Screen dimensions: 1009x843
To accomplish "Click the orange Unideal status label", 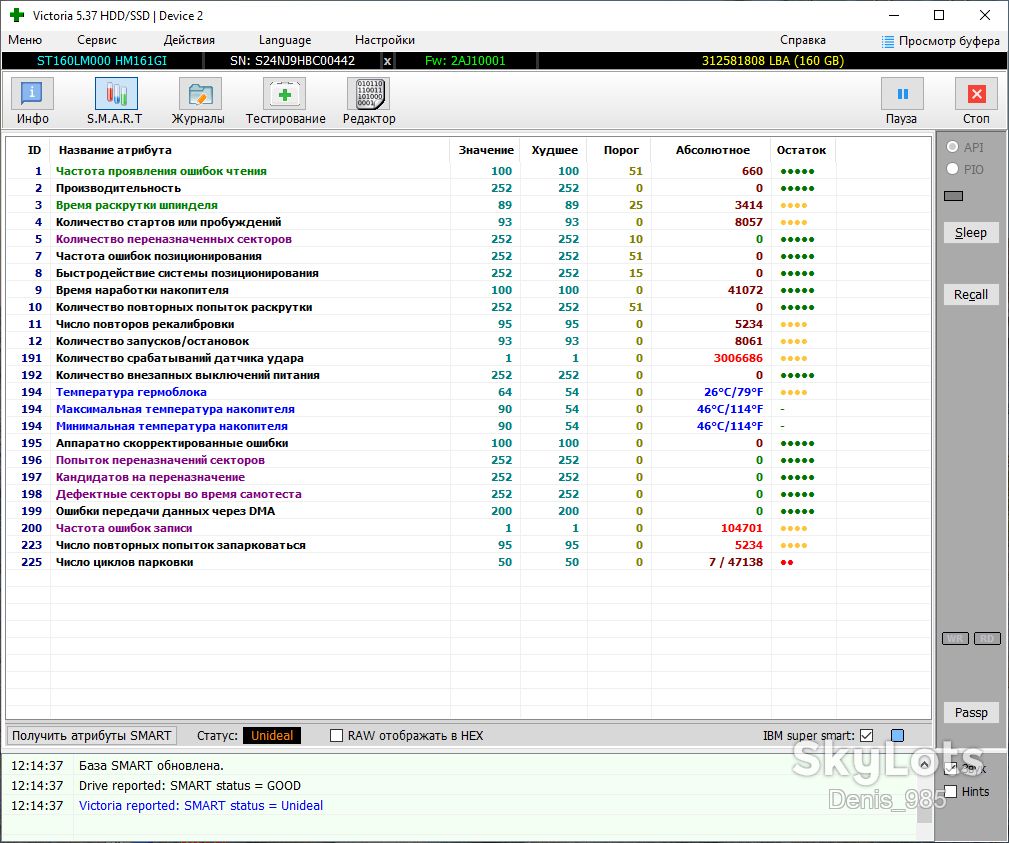I will [272, 736].
